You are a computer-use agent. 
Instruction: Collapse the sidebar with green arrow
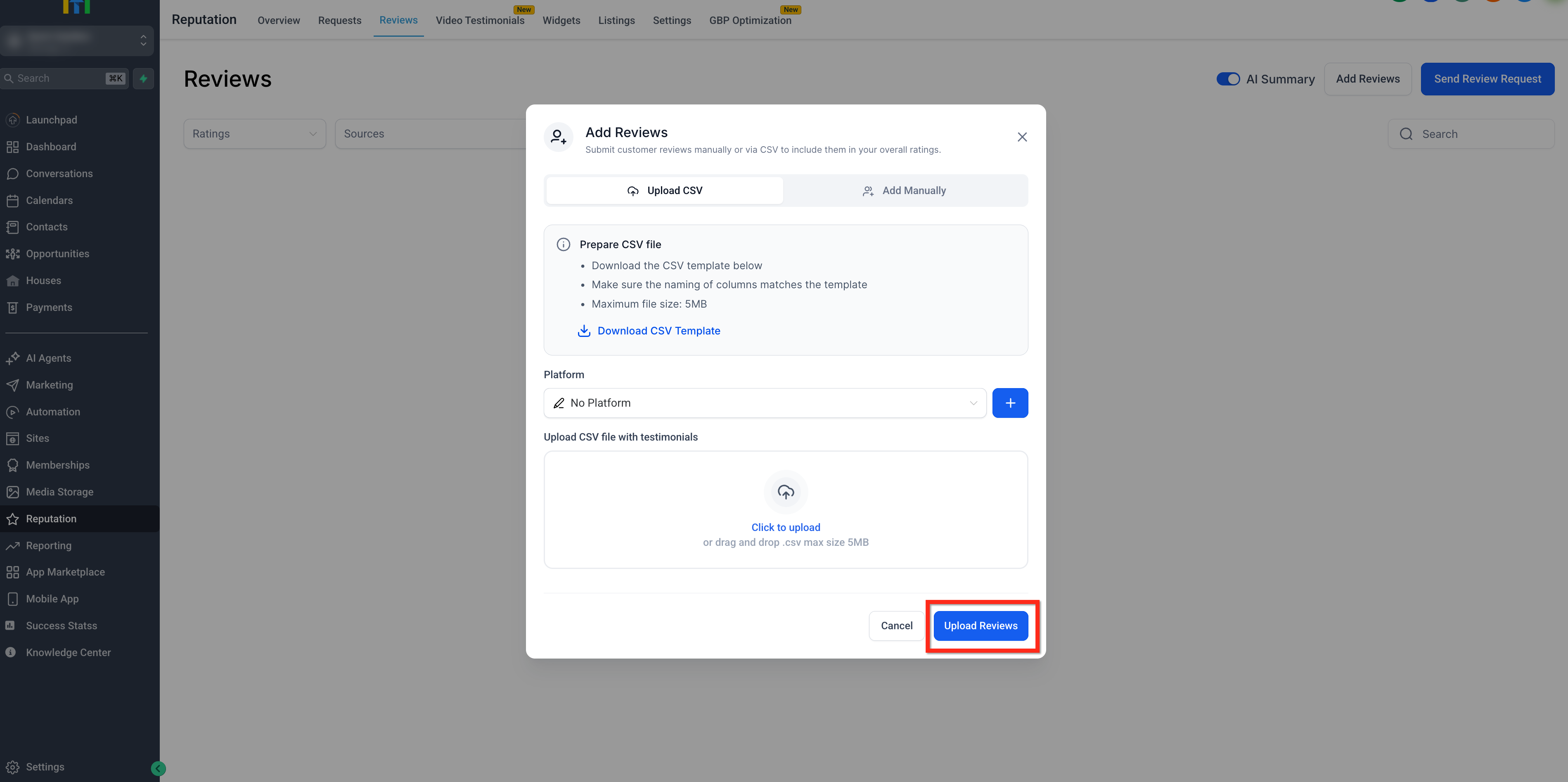point(158,768)
